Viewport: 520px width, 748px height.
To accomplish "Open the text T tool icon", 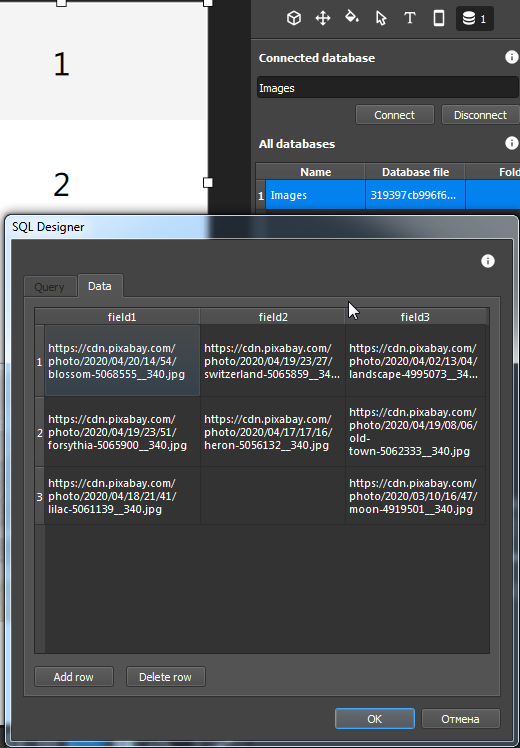I will click(409, 18).
